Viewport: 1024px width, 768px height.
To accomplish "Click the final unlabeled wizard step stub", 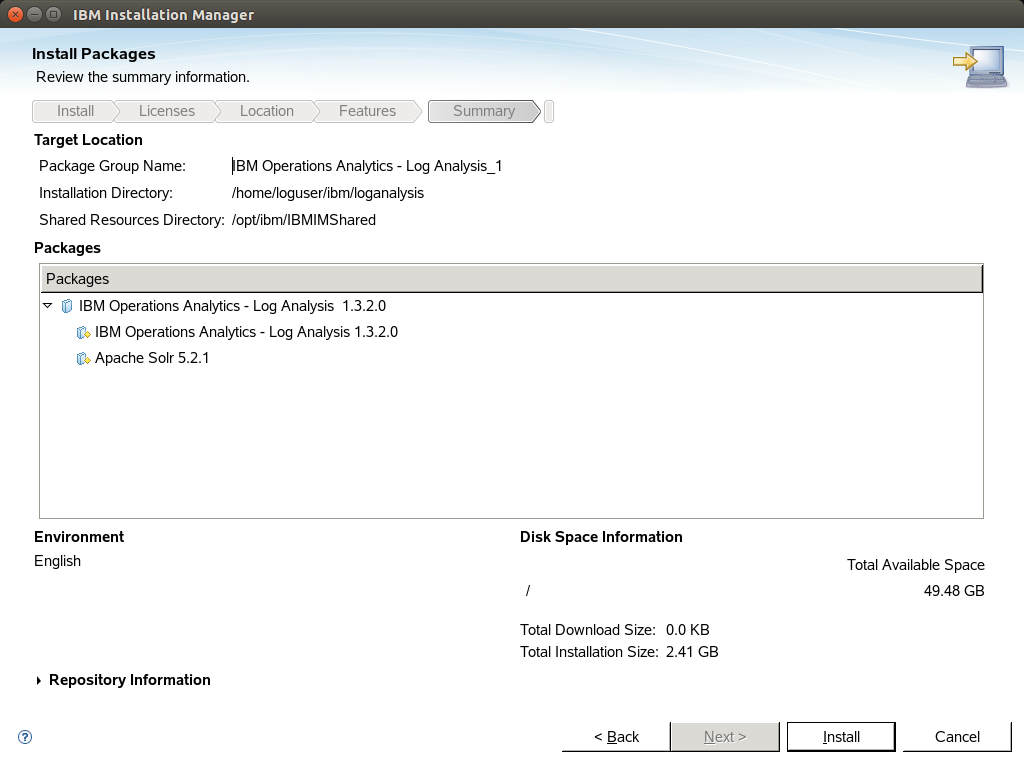I will click(x=549, y=111).
